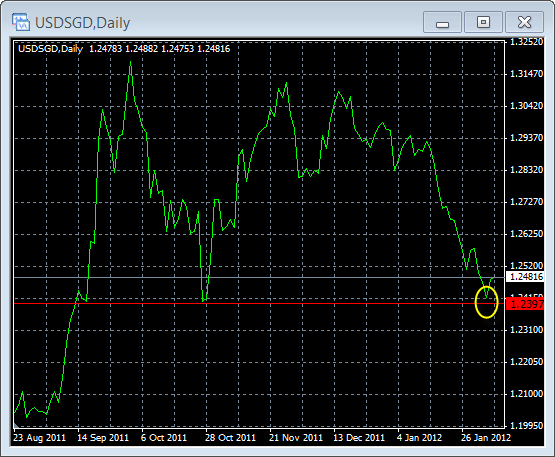
Task: Click the 1.28320 price scale value
Action: (526, 170)
